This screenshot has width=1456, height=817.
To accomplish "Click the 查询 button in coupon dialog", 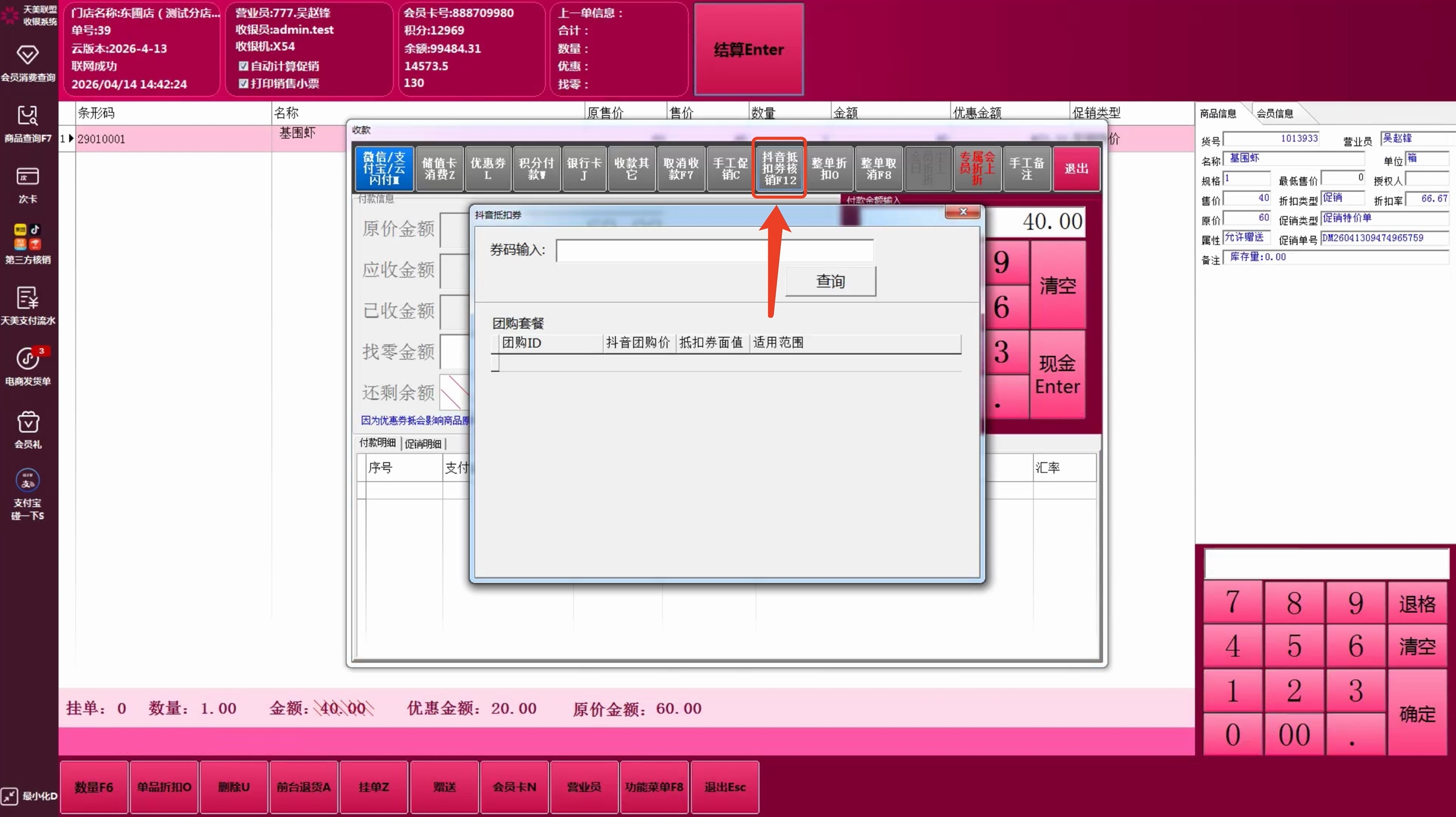I will tap(830, 281).
